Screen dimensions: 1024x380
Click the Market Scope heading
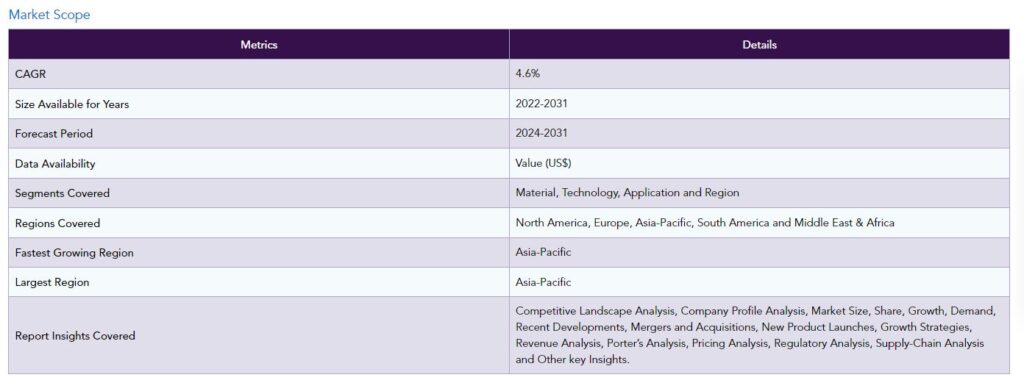(x=49, y=14)
